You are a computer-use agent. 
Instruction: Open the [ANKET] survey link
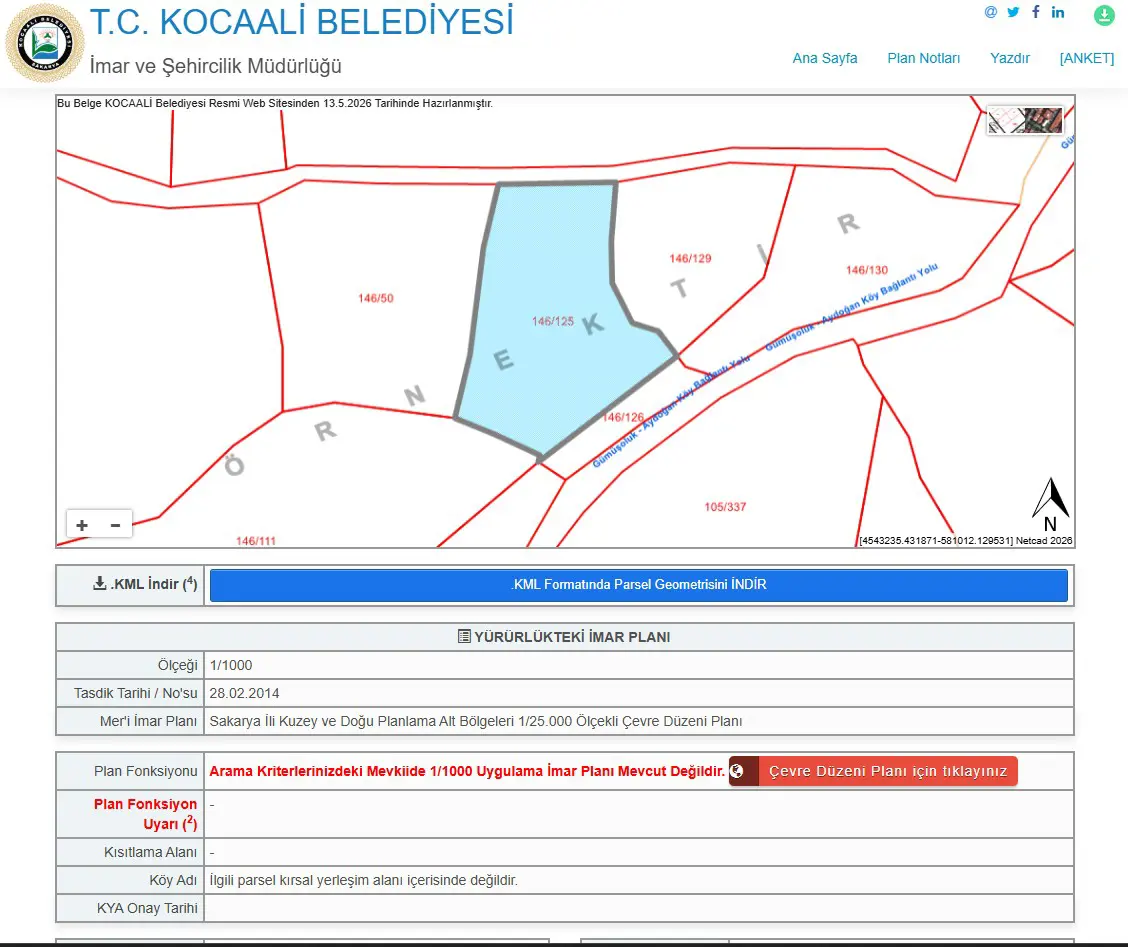(1087, 58)
